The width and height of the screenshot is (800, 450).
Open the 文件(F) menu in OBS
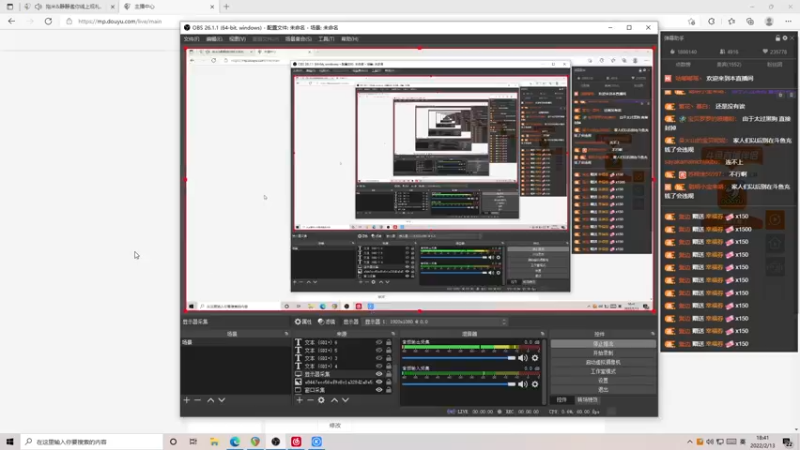pyautogui.click(x=191, y=39)
